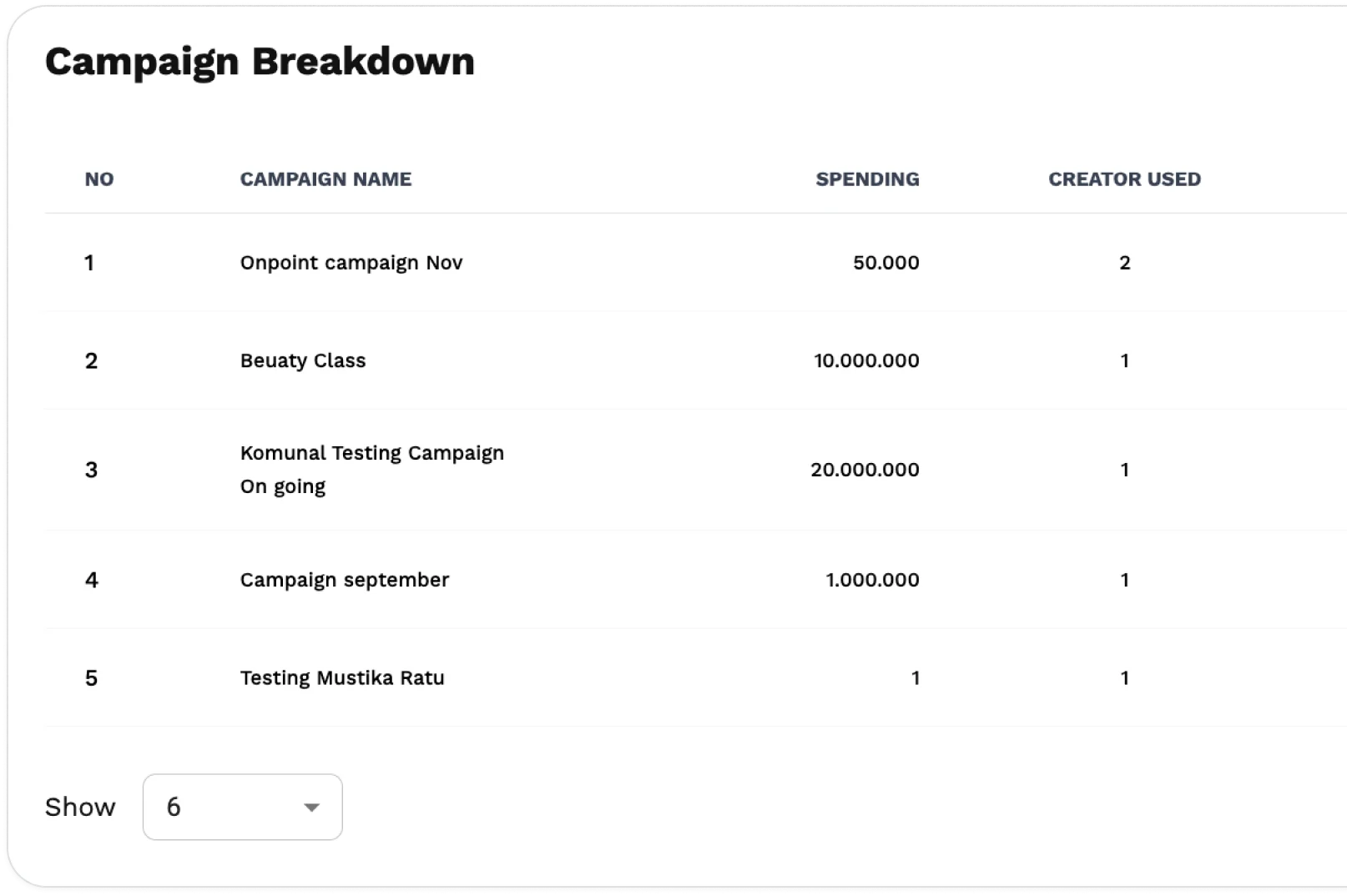Click row number 5 cell
Image resolution: width=1347 pixels, height=896 pixels.
(x=92, y=677)
